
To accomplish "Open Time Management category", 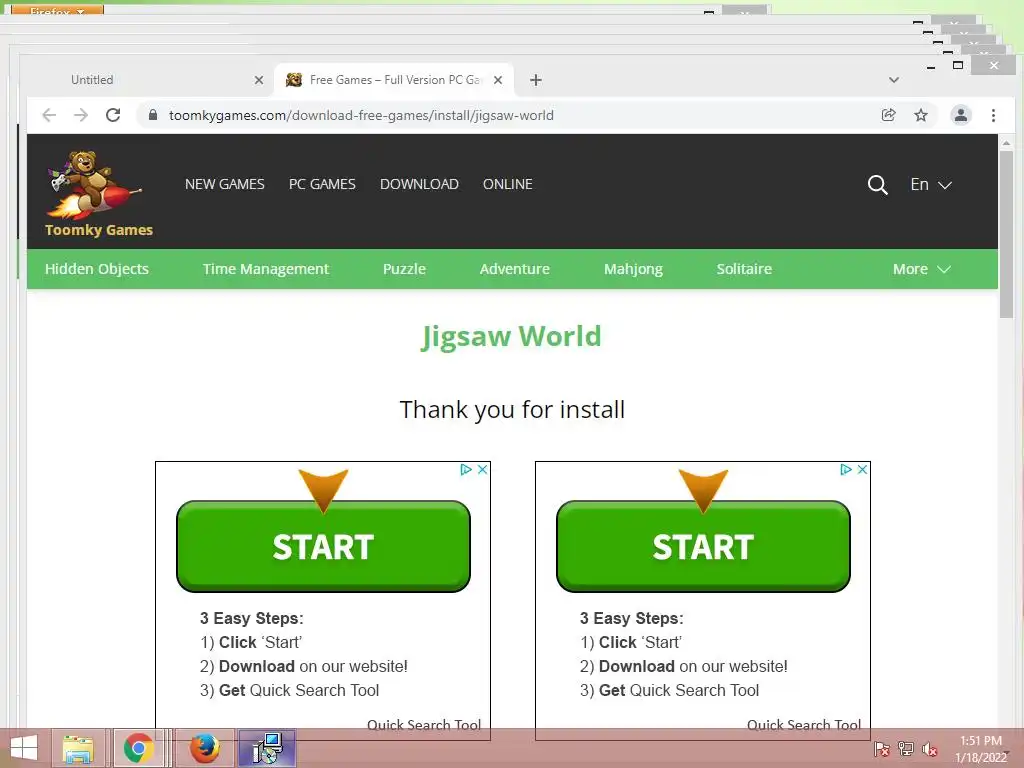I will pyautogui.click(x=266, y=269).
